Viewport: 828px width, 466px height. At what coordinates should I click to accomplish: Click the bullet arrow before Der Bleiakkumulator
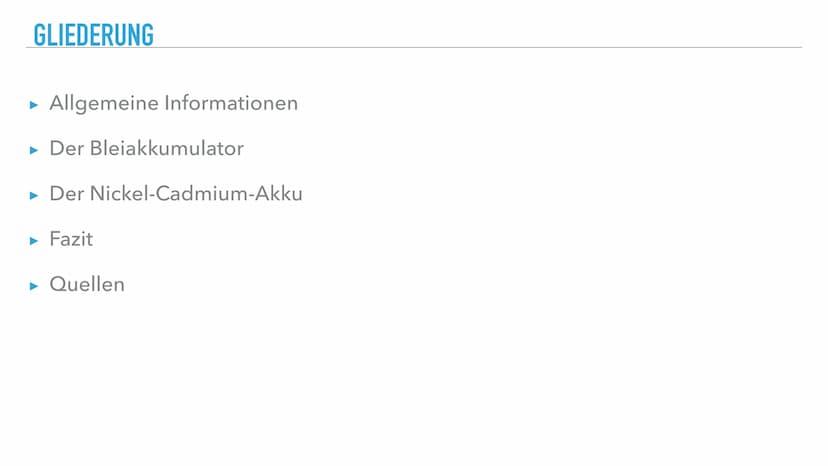[34, 150]
